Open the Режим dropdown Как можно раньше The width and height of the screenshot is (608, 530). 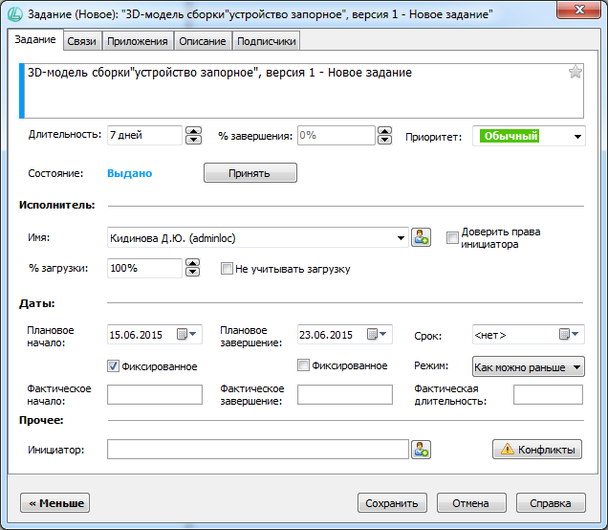[x=528, y=367]
